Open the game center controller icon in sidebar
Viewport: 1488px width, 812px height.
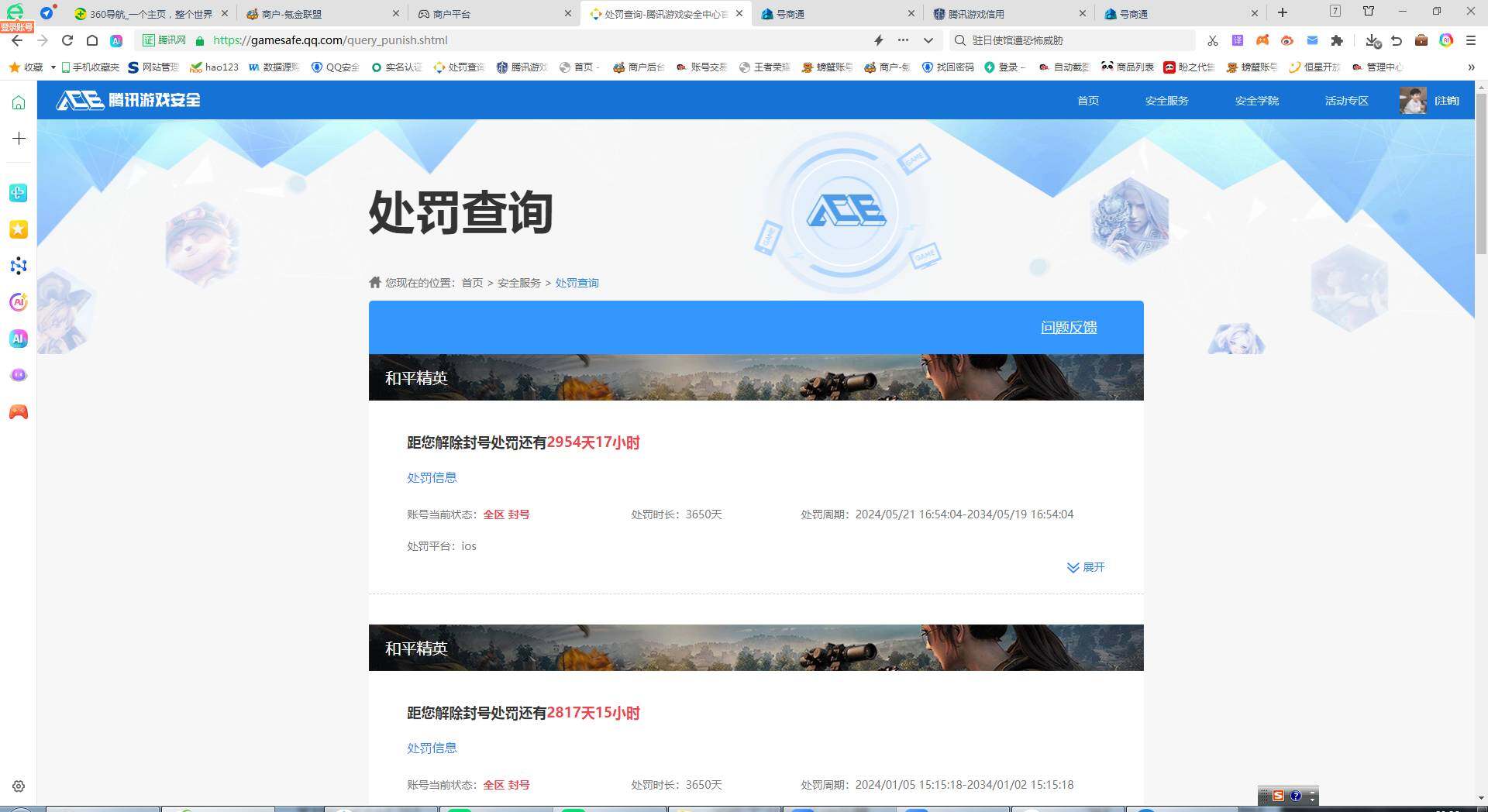tap(18, 412)
